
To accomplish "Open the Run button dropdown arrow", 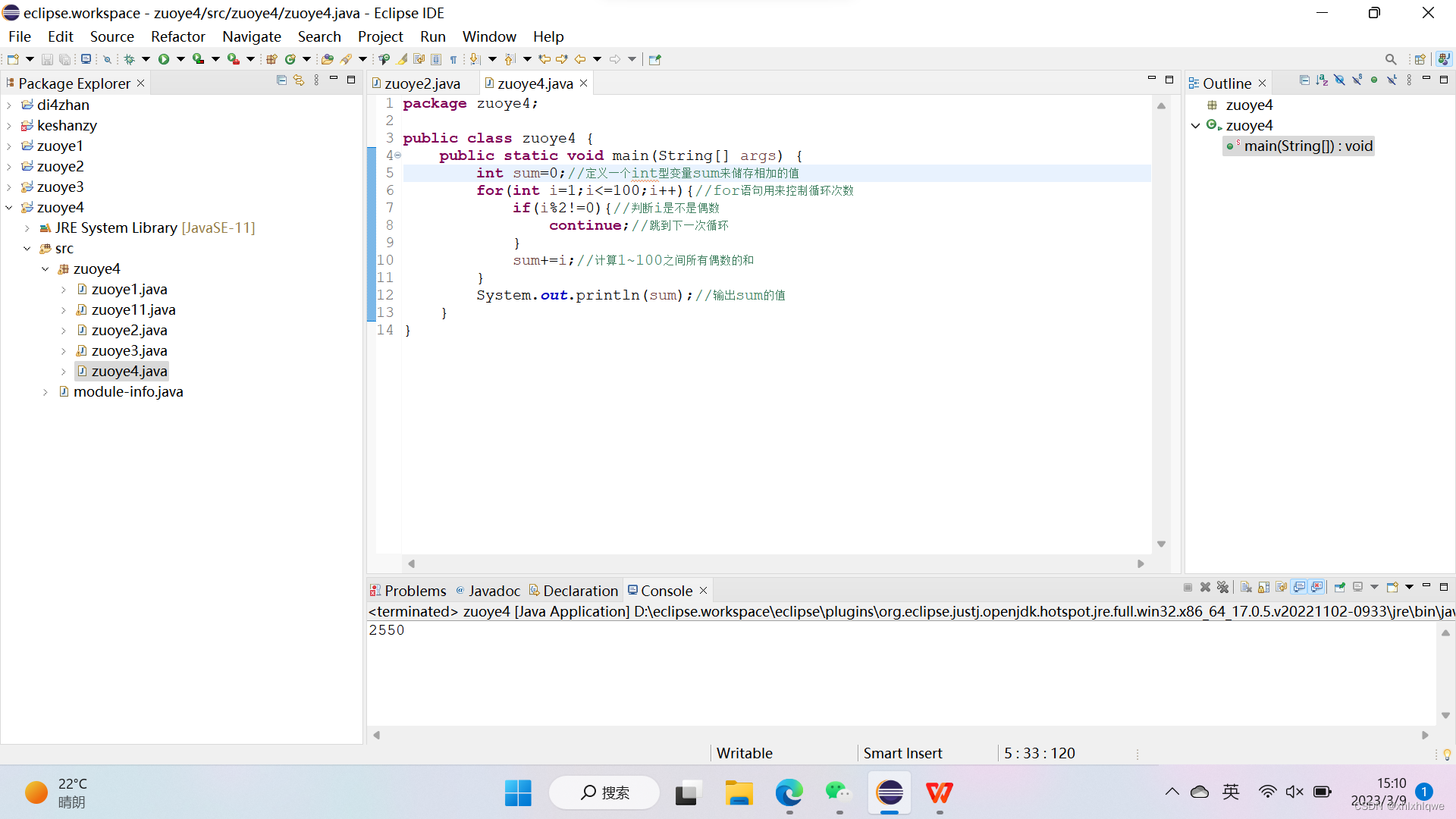I will [180, 59].
